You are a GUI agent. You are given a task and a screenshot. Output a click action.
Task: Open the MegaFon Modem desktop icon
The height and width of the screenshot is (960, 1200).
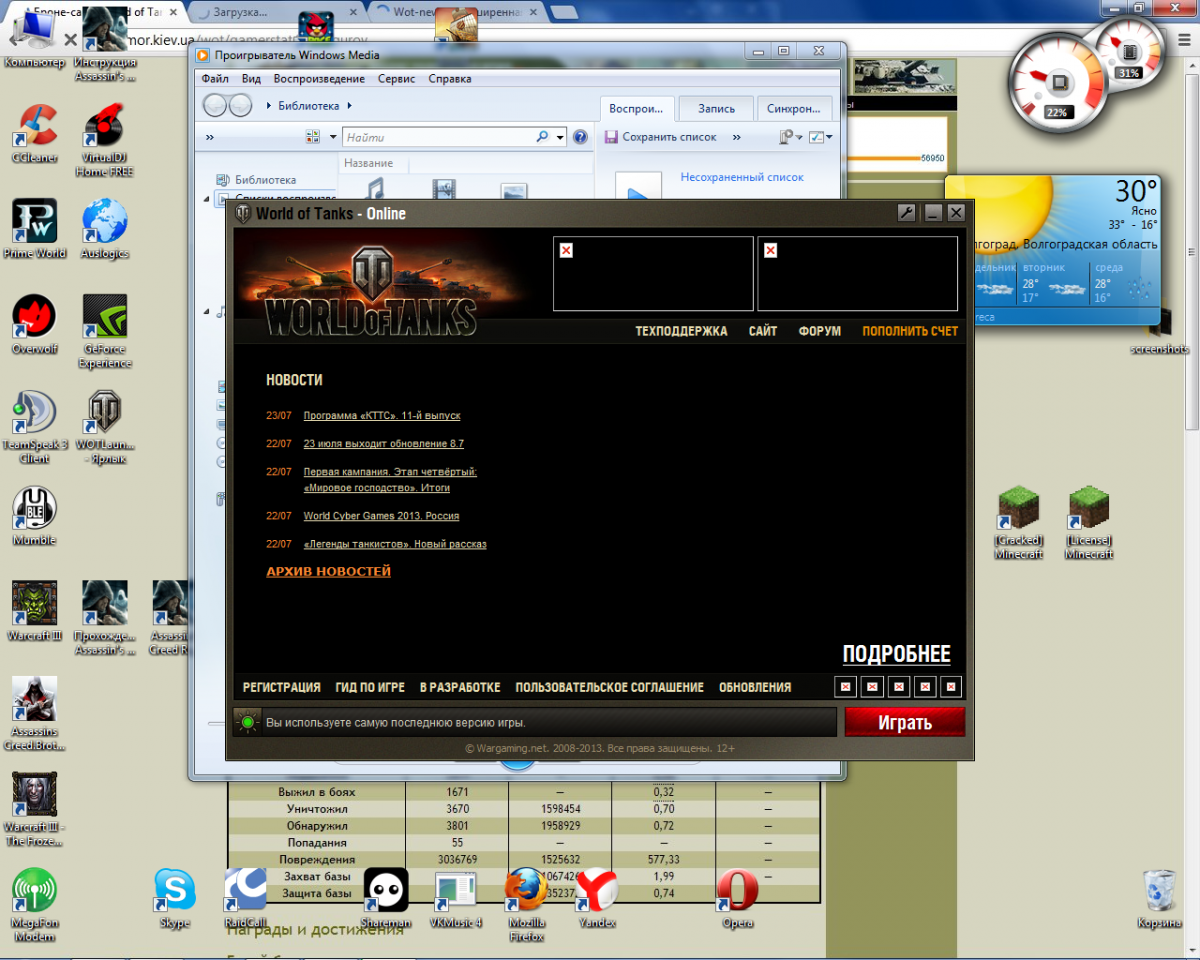[x=35, y=905]
